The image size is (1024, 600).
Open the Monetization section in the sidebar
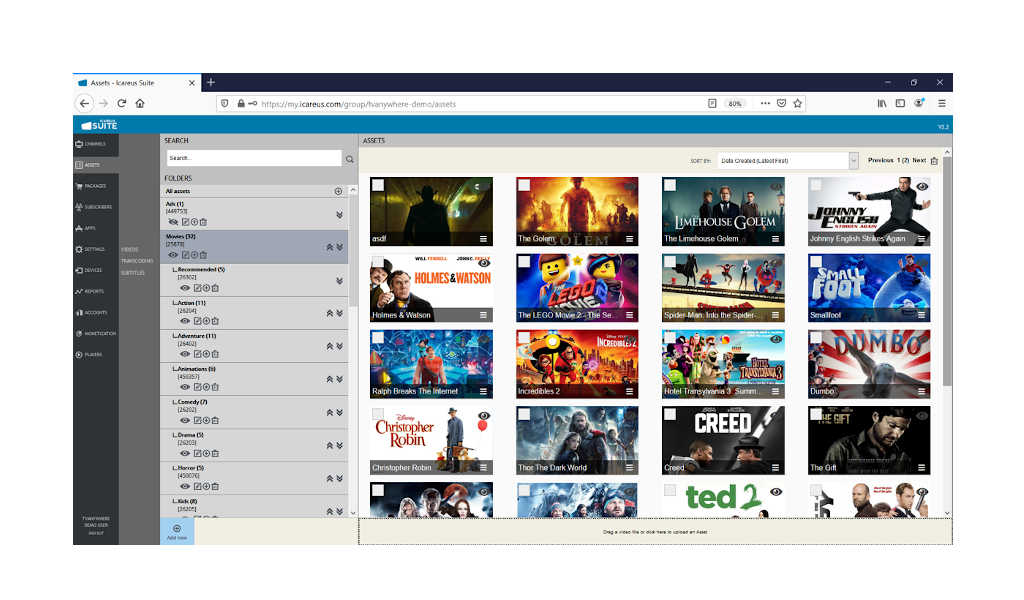(95, 334)
